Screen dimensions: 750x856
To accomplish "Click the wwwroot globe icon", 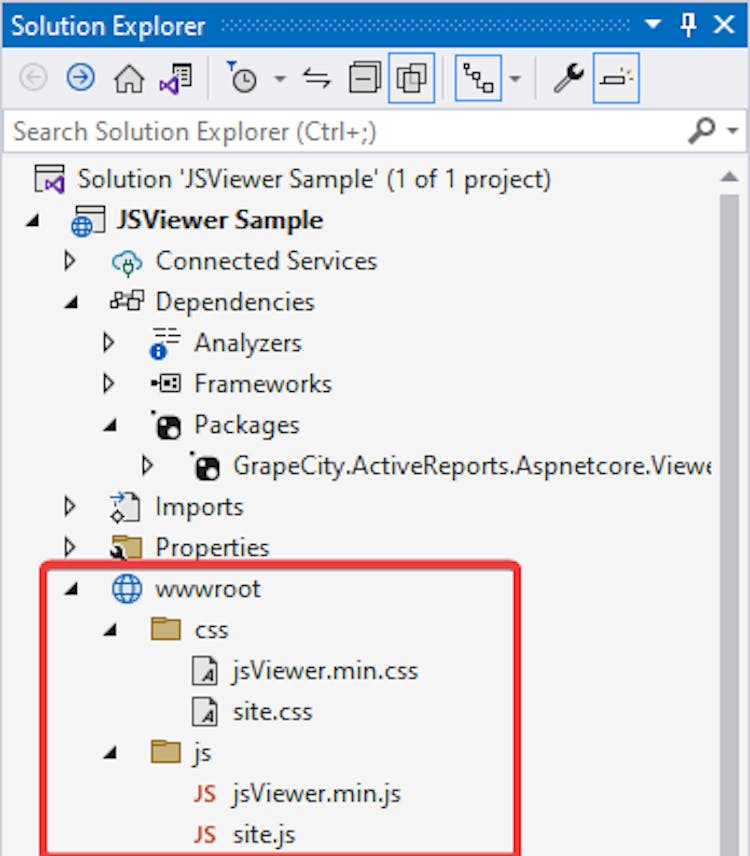I will pos(127,589).
